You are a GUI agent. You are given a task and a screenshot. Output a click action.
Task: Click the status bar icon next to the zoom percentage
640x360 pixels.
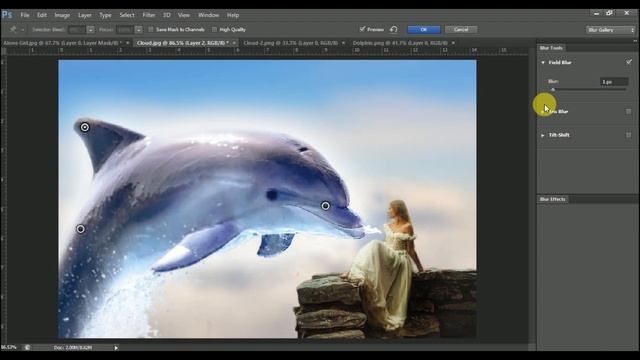(x=27, y=348)
